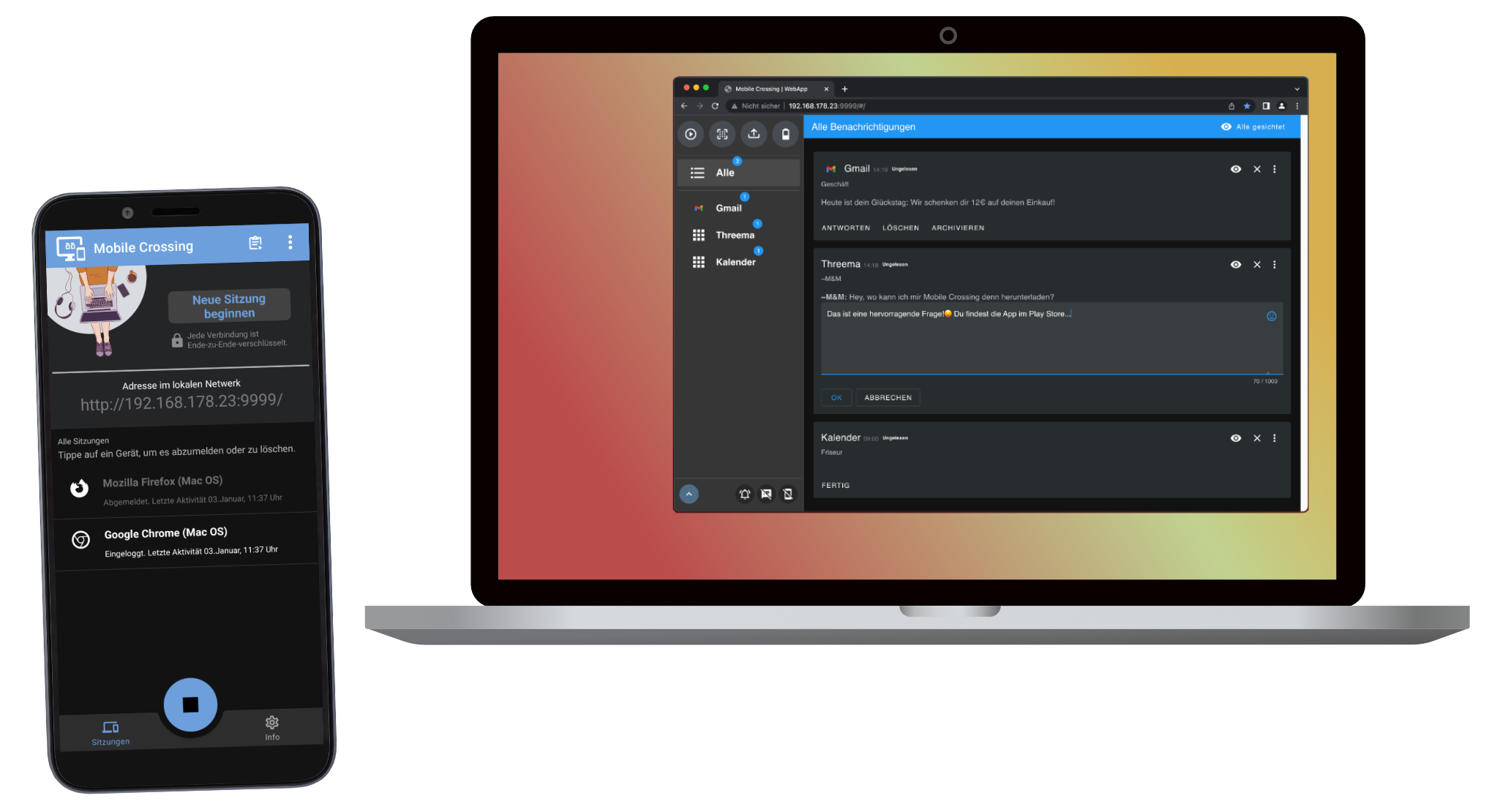Open the Chrome side panel icon
Screen dimensions: 1500x812
click(1266, 106)
